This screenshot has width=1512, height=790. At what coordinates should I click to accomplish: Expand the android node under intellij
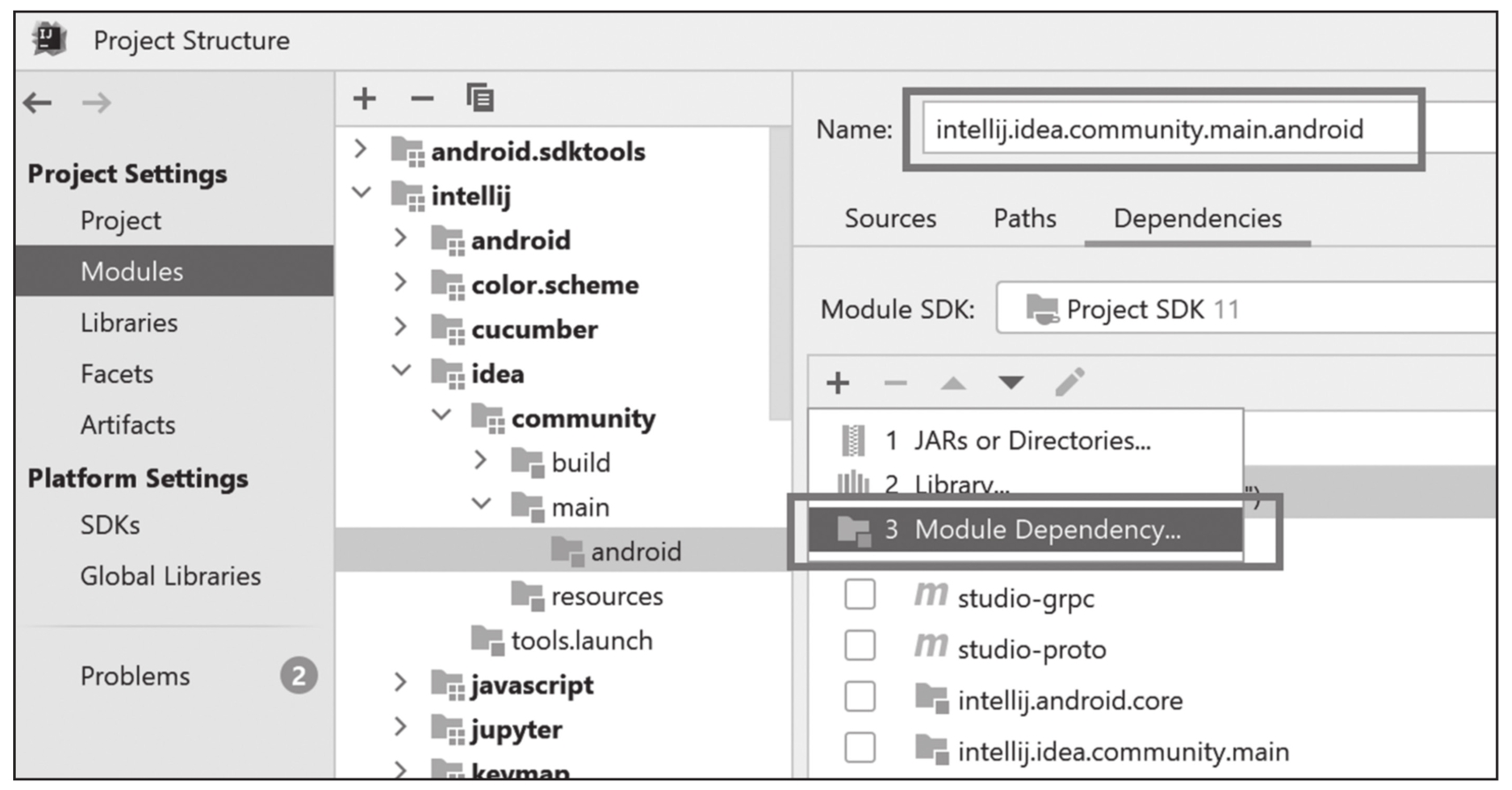tap(400, 238)
